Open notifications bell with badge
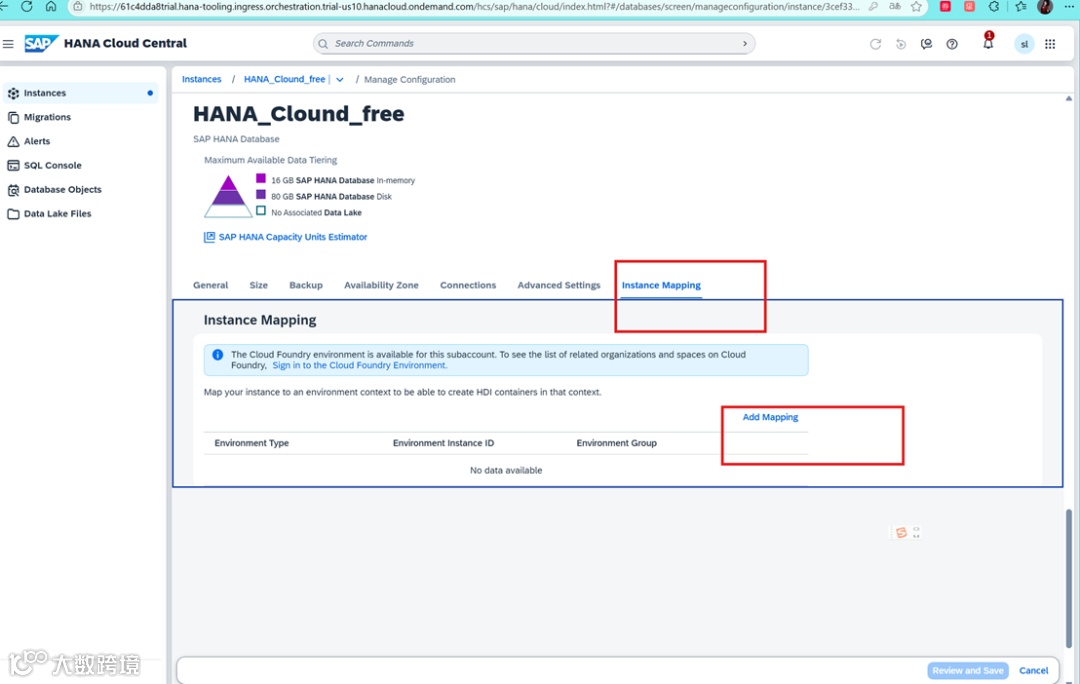 [988, 41]
